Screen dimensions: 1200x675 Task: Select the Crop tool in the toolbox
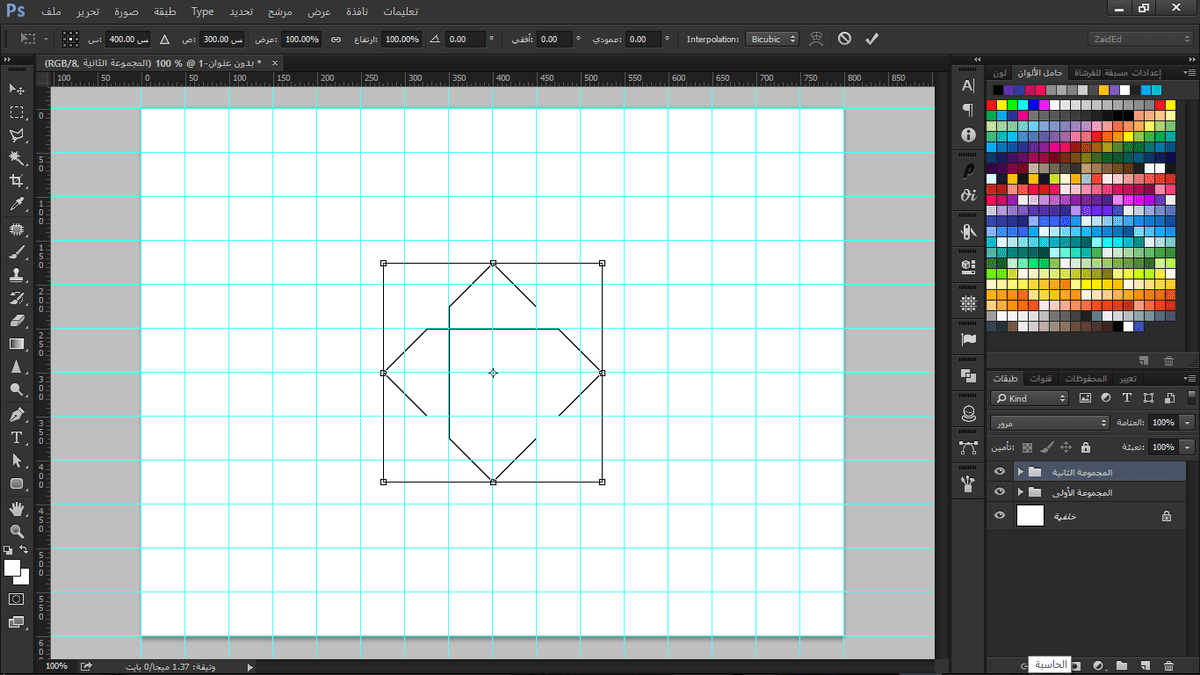[17, 181]
